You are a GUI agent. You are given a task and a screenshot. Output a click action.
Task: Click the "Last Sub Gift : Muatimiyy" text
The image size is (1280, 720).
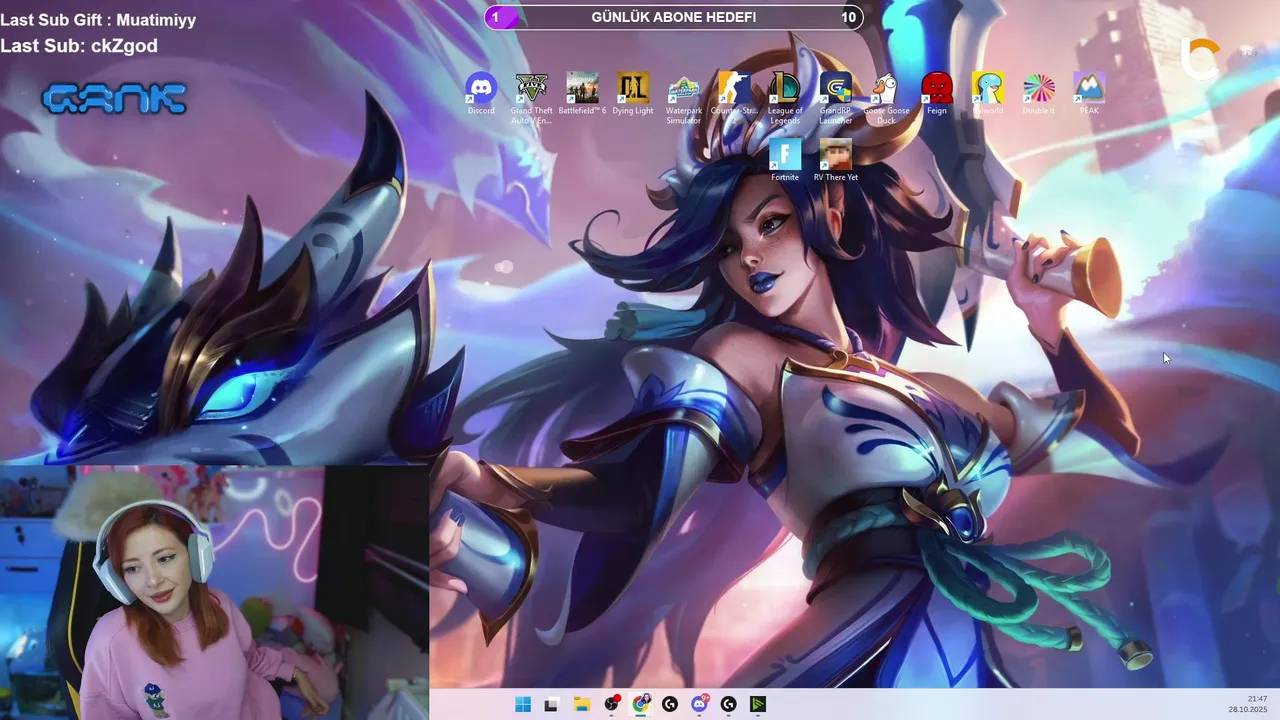(x=98, y=20)
